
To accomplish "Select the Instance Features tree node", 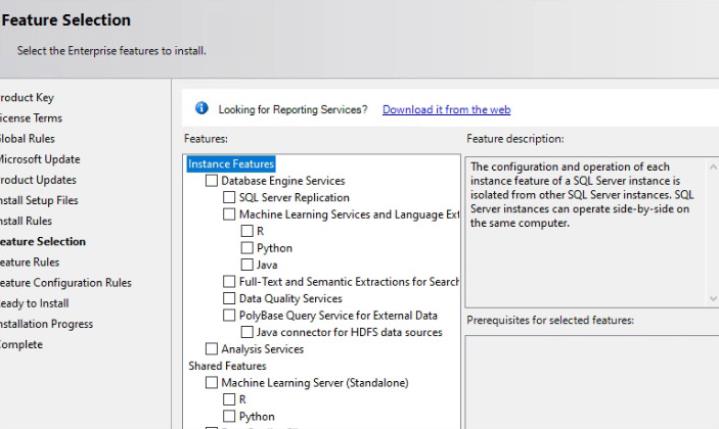I will click(x=231, y=164).
